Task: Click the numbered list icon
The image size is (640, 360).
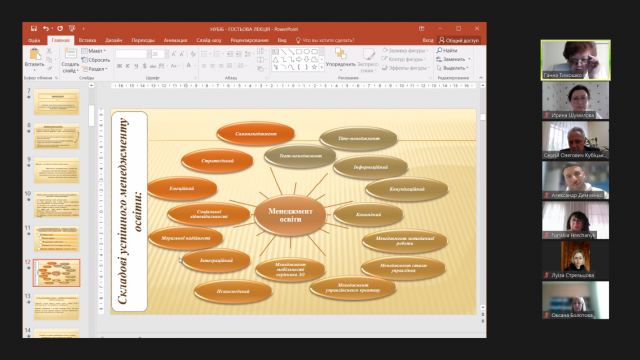Action: coord(218,54)
